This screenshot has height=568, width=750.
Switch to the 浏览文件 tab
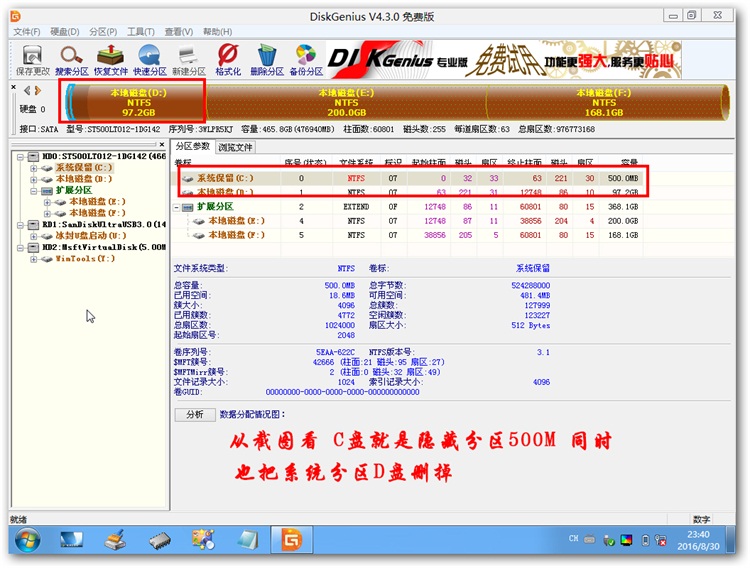coord(235,147)
